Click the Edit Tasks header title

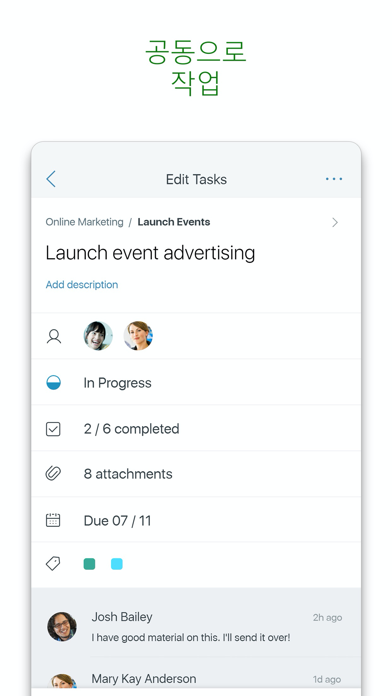[196, 179]
